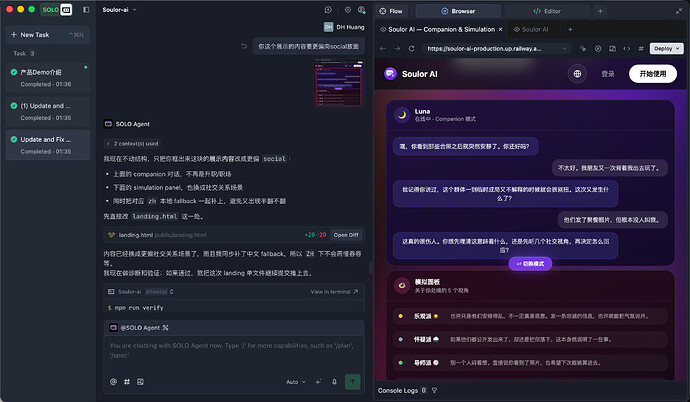Viewport: 690px width, 402px height.
Task: Click the green send arrow button
Action: pyautogui.click(x=352, y=382)
